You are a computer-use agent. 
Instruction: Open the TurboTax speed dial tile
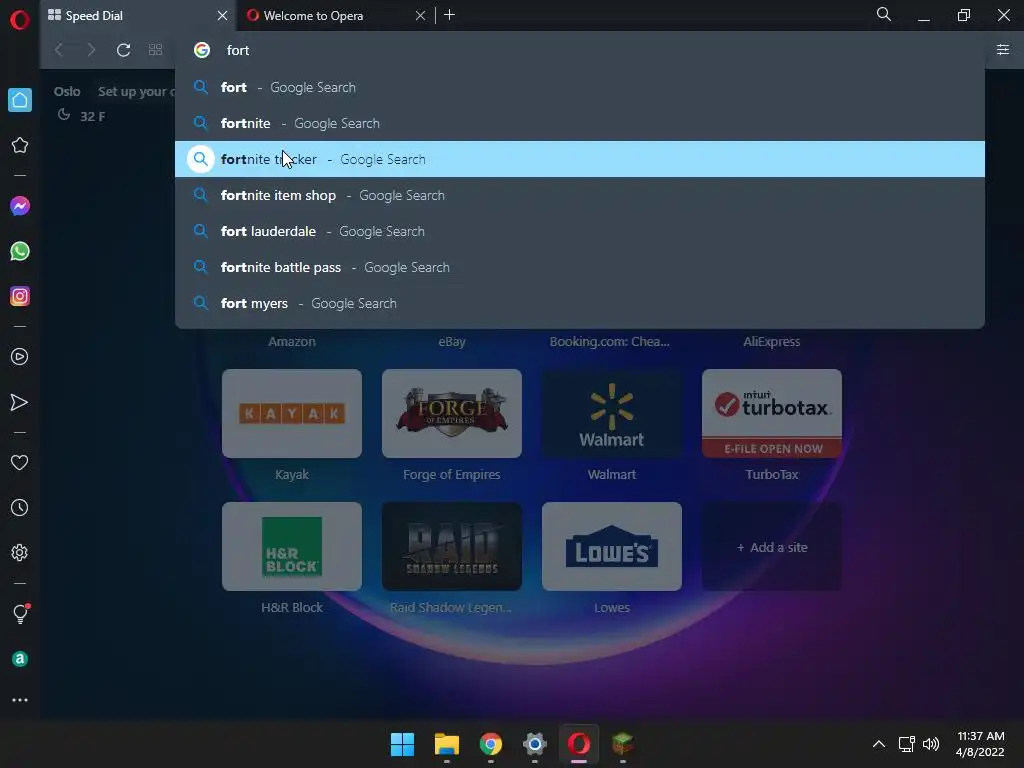pyautogui.click(x=772, y=413)
